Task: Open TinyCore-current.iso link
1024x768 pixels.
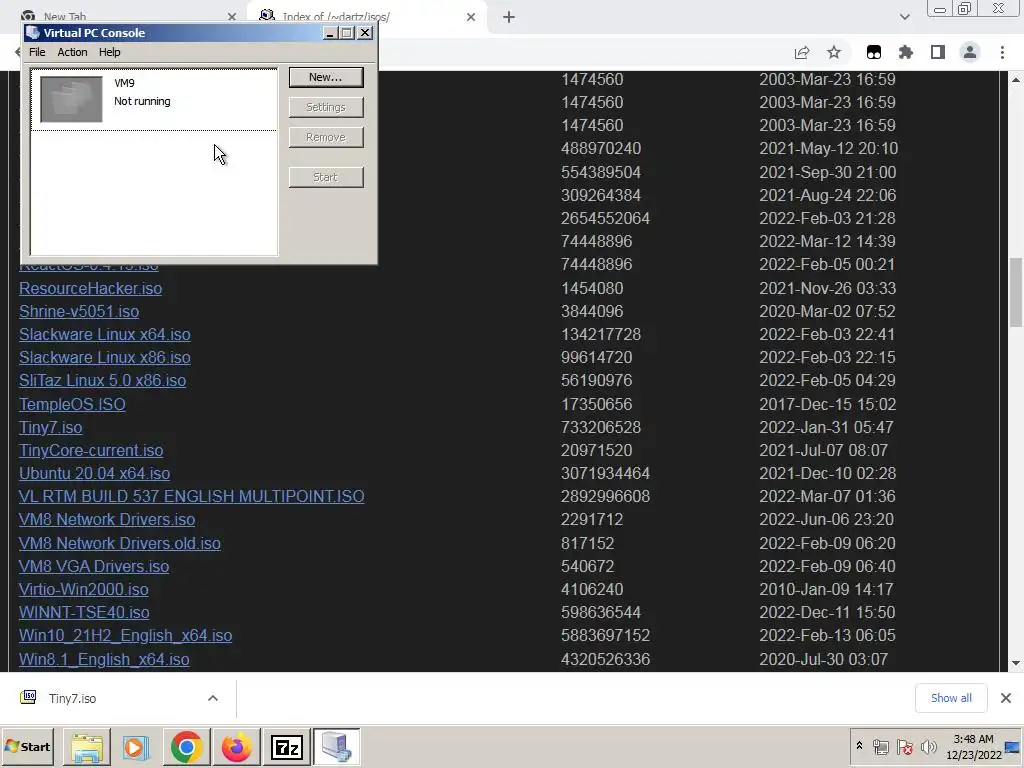Action: (x=91, y=450)
